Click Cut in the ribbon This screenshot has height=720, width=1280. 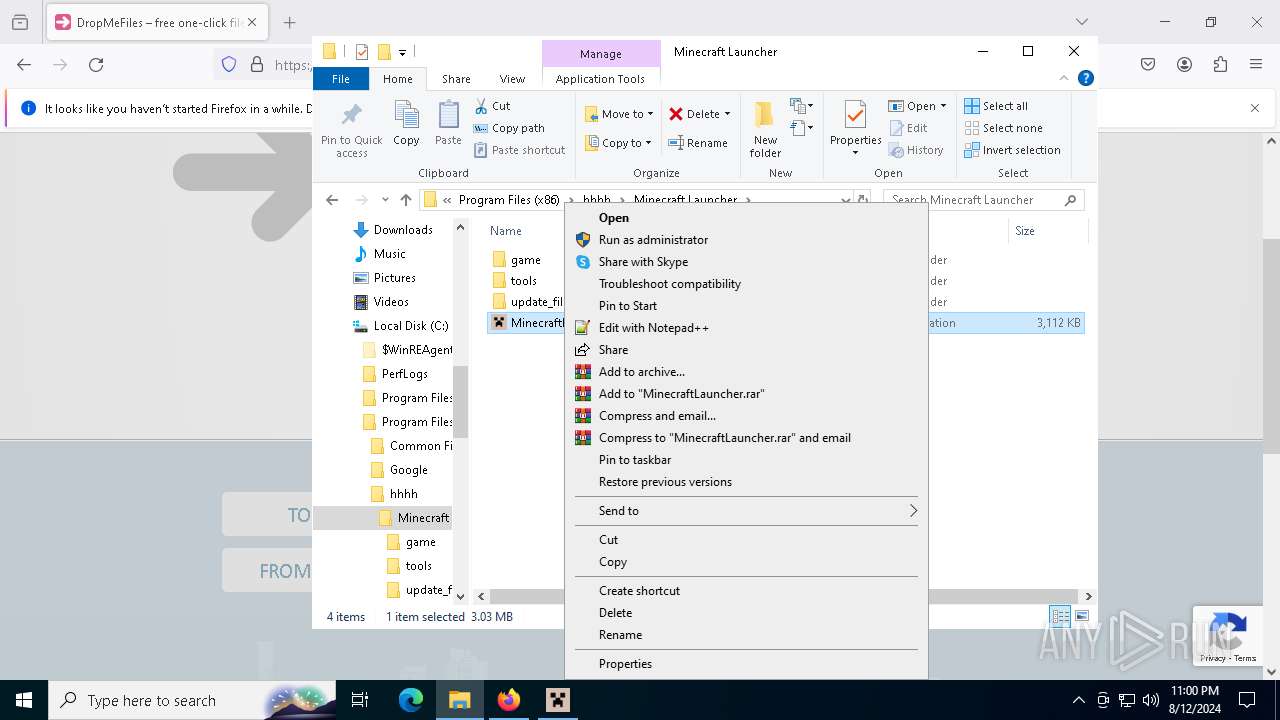493,106
